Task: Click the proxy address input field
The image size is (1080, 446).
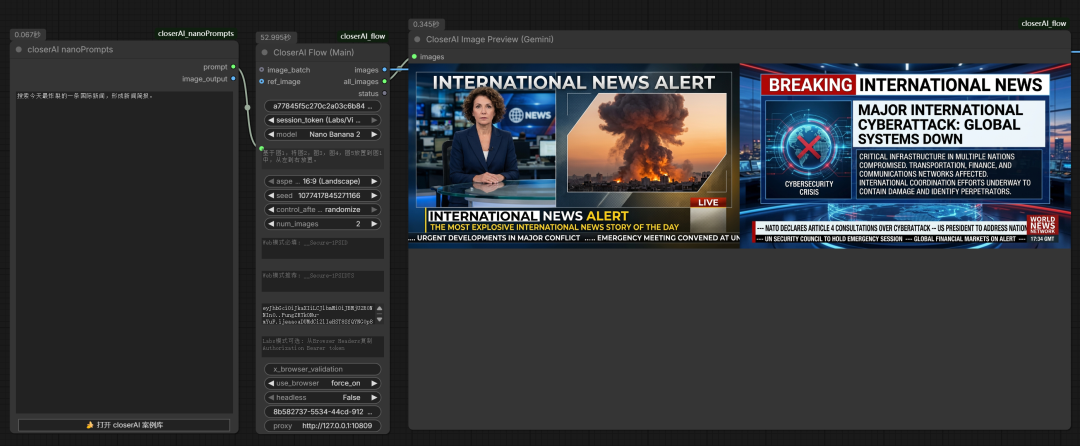Action: tap(322, 425)
